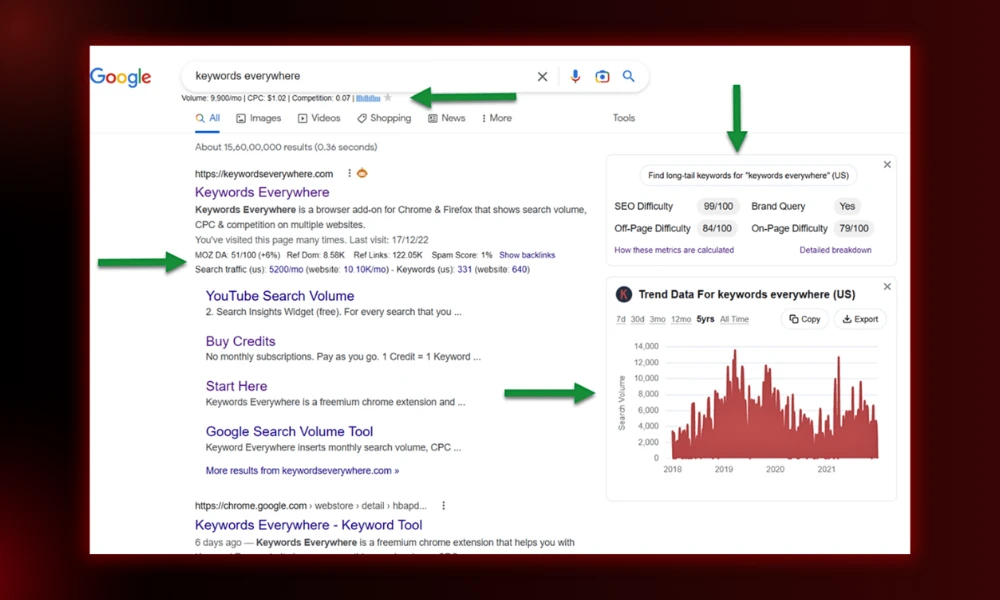Open the Start Here sitelink
This screenshot has height=600, width=1000.
pyautogui.click(x=237, y=386)
